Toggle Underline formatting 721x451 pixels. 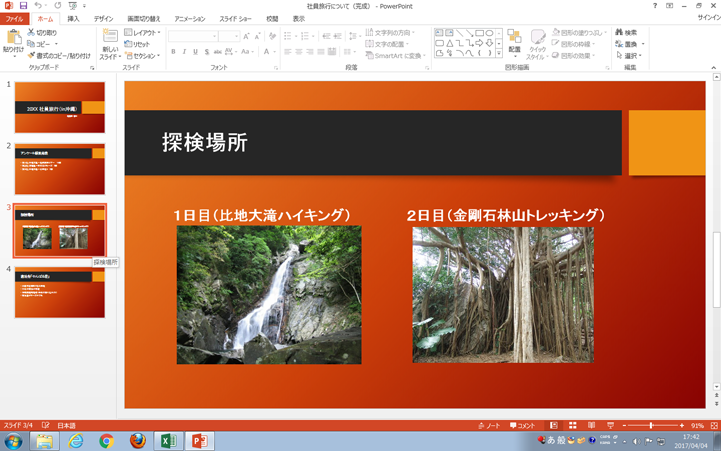point(195,52)
